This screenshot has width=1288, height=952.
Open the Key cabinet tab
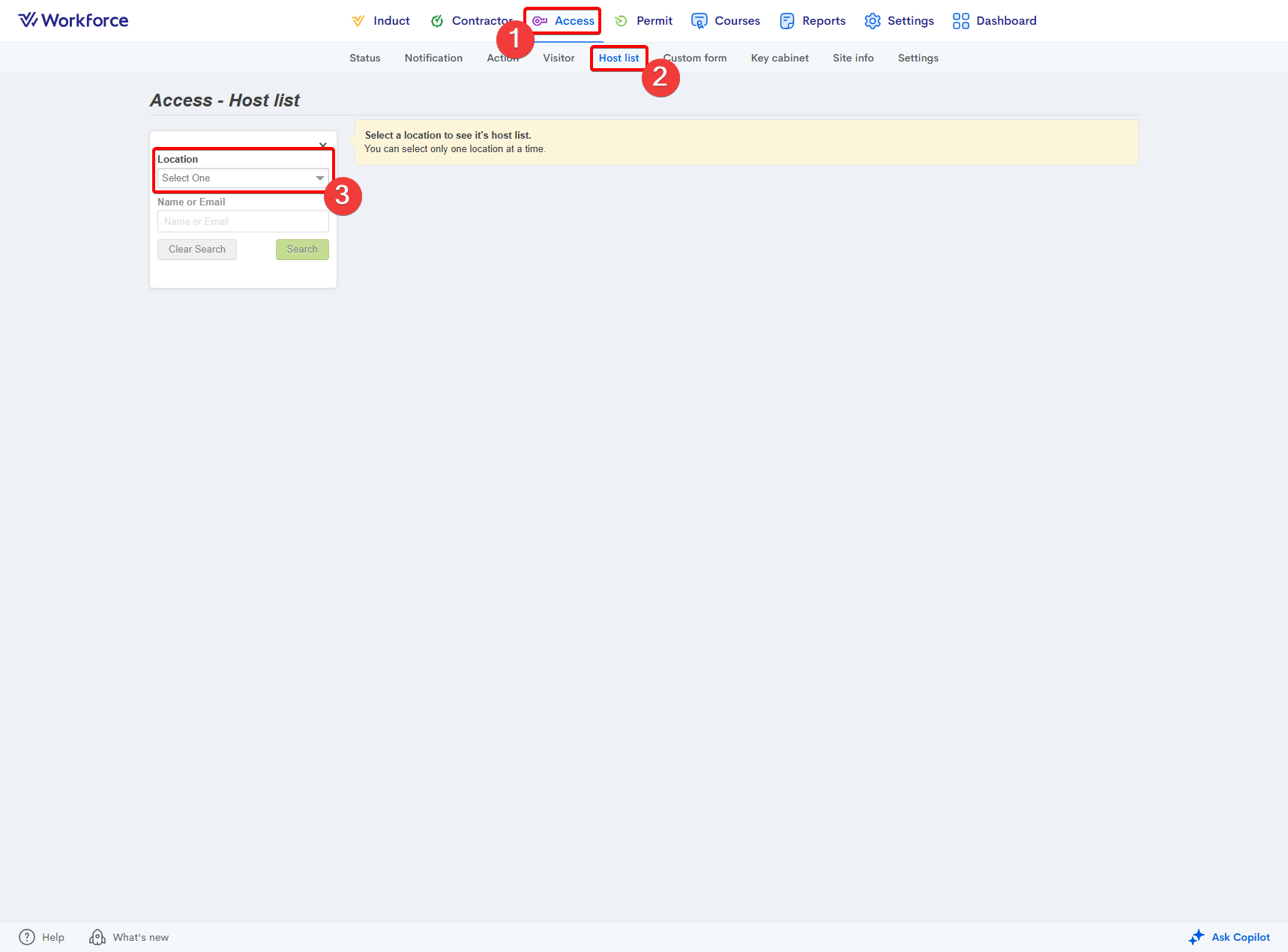[x=780, y=58]
